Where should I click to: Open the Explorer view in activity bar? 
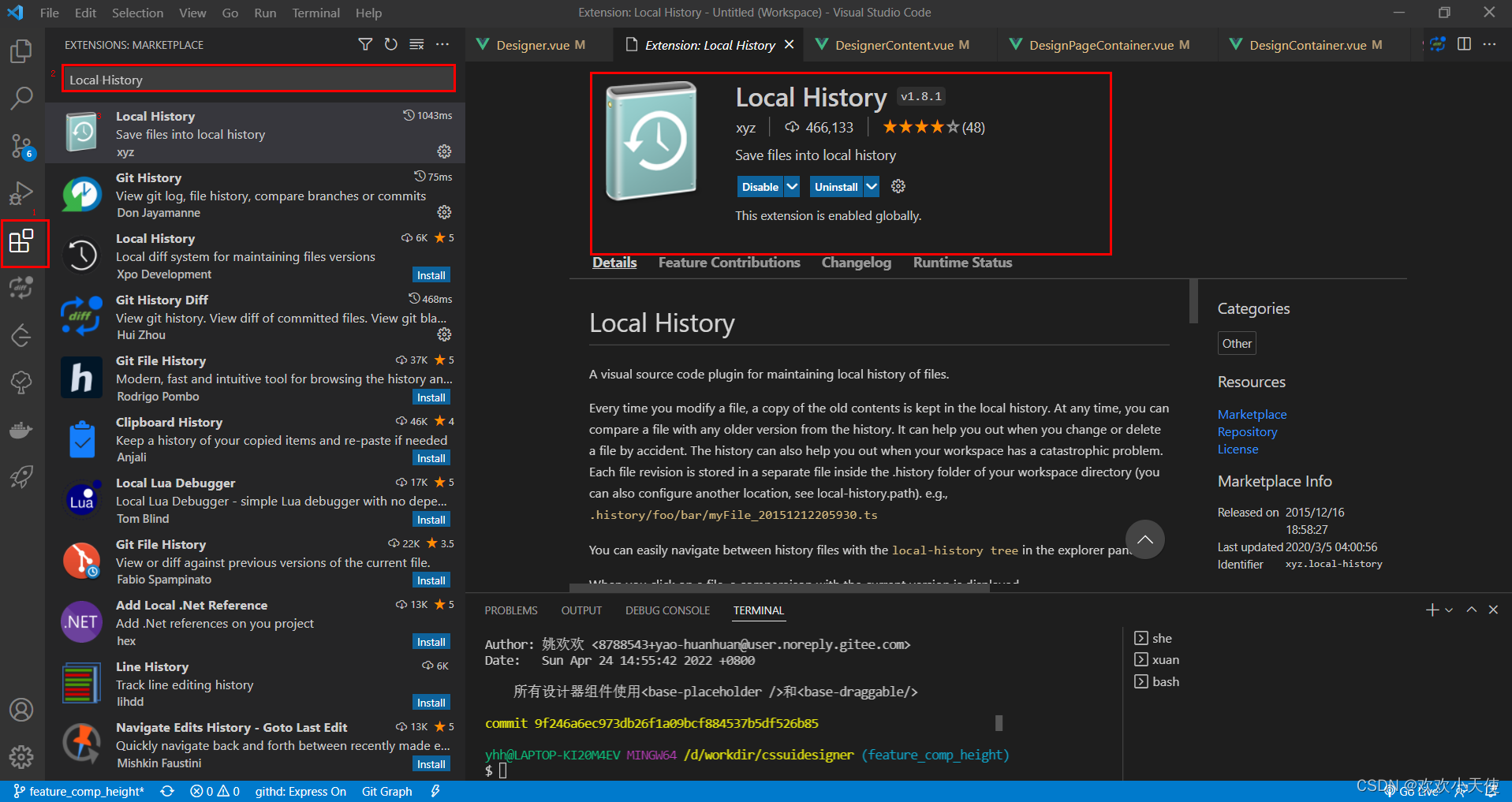(x=21, y=51)
